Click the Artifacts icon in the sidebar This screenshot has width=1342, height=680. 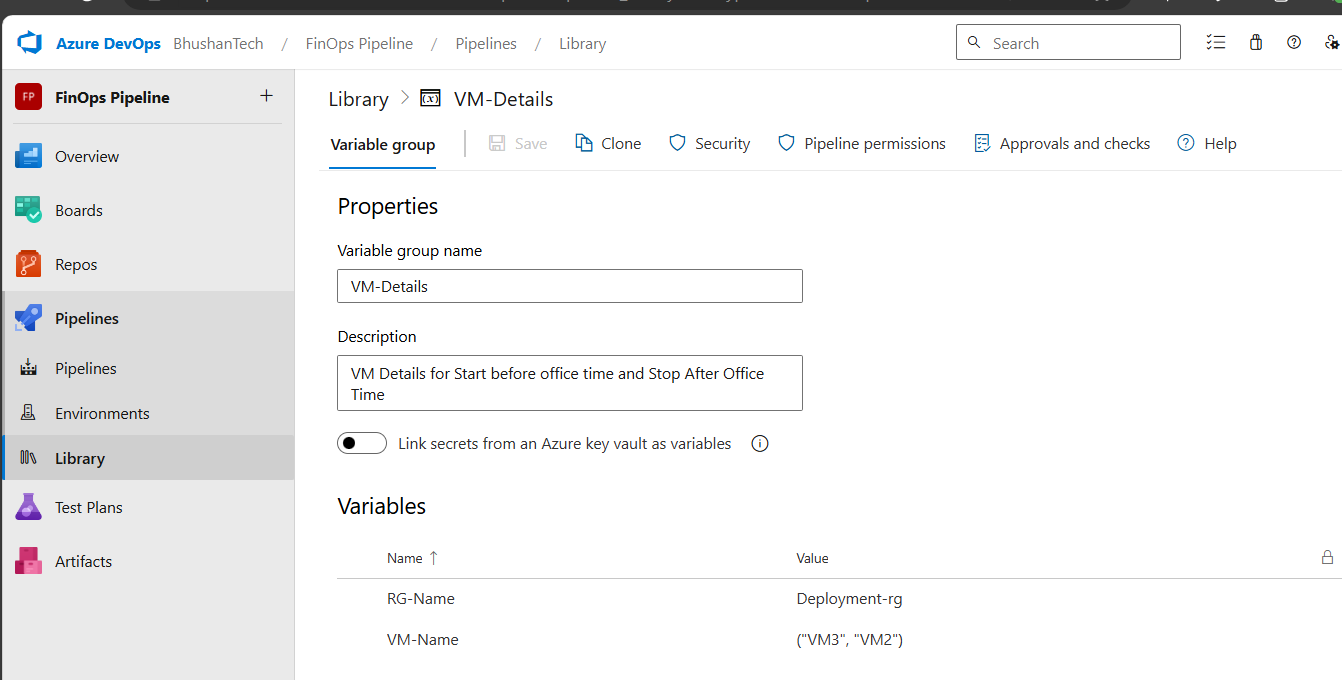(x=28, y=561)
